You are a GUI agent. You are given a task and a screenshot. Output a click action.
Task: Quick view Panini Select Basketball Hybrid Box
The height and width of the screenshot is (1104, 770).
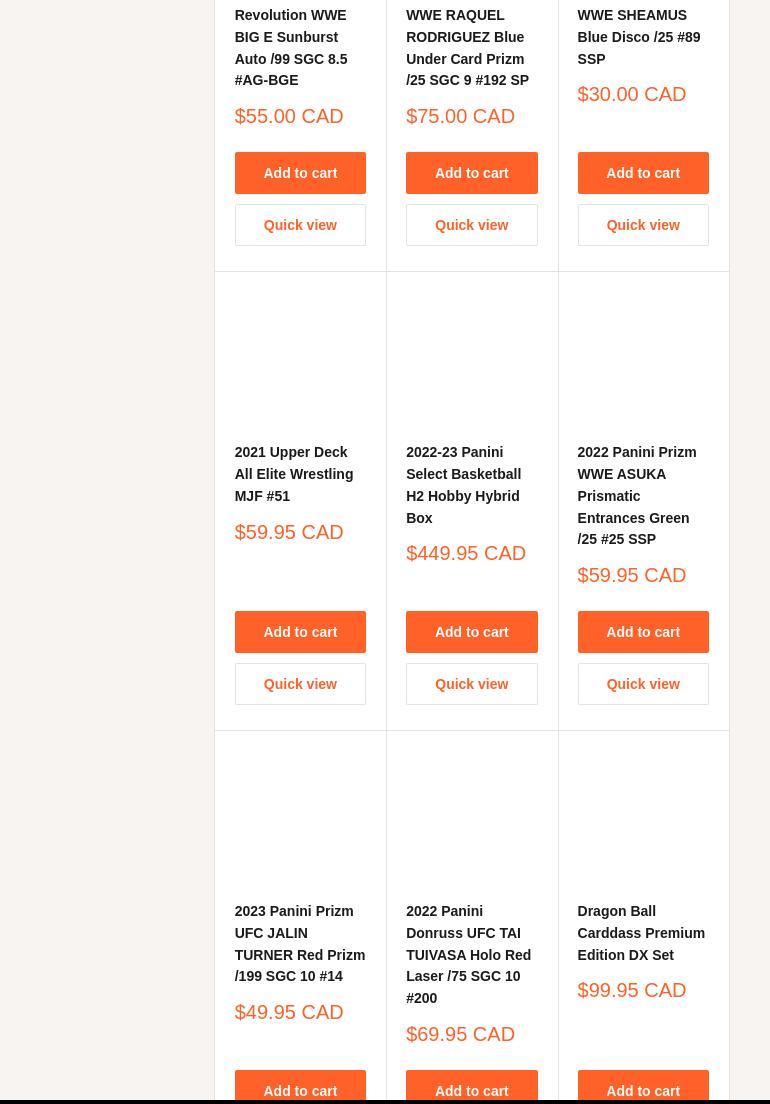click(x=471, y=684)
